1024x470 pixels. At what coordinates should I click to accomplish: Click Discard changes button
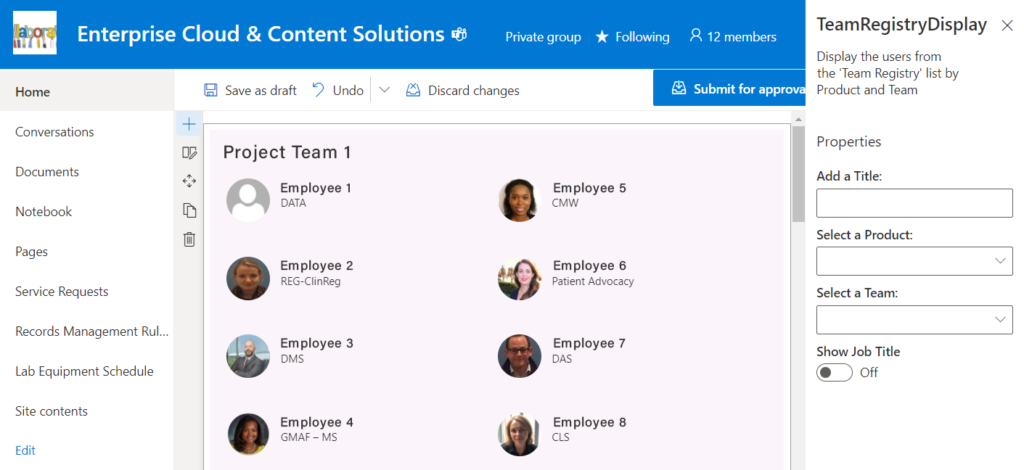[463, 90]
